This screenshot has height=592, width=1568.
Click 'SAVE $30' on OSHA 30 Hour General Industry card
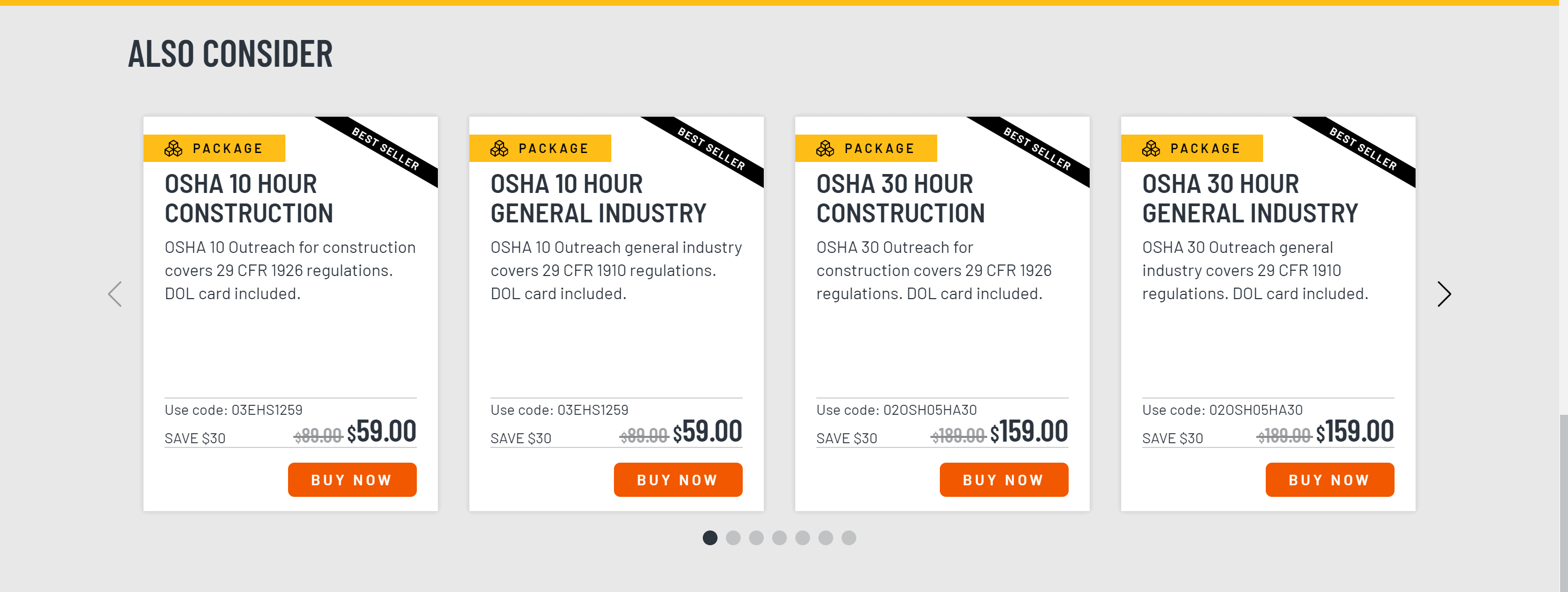pyautogui.click(x=1172, y=438)
